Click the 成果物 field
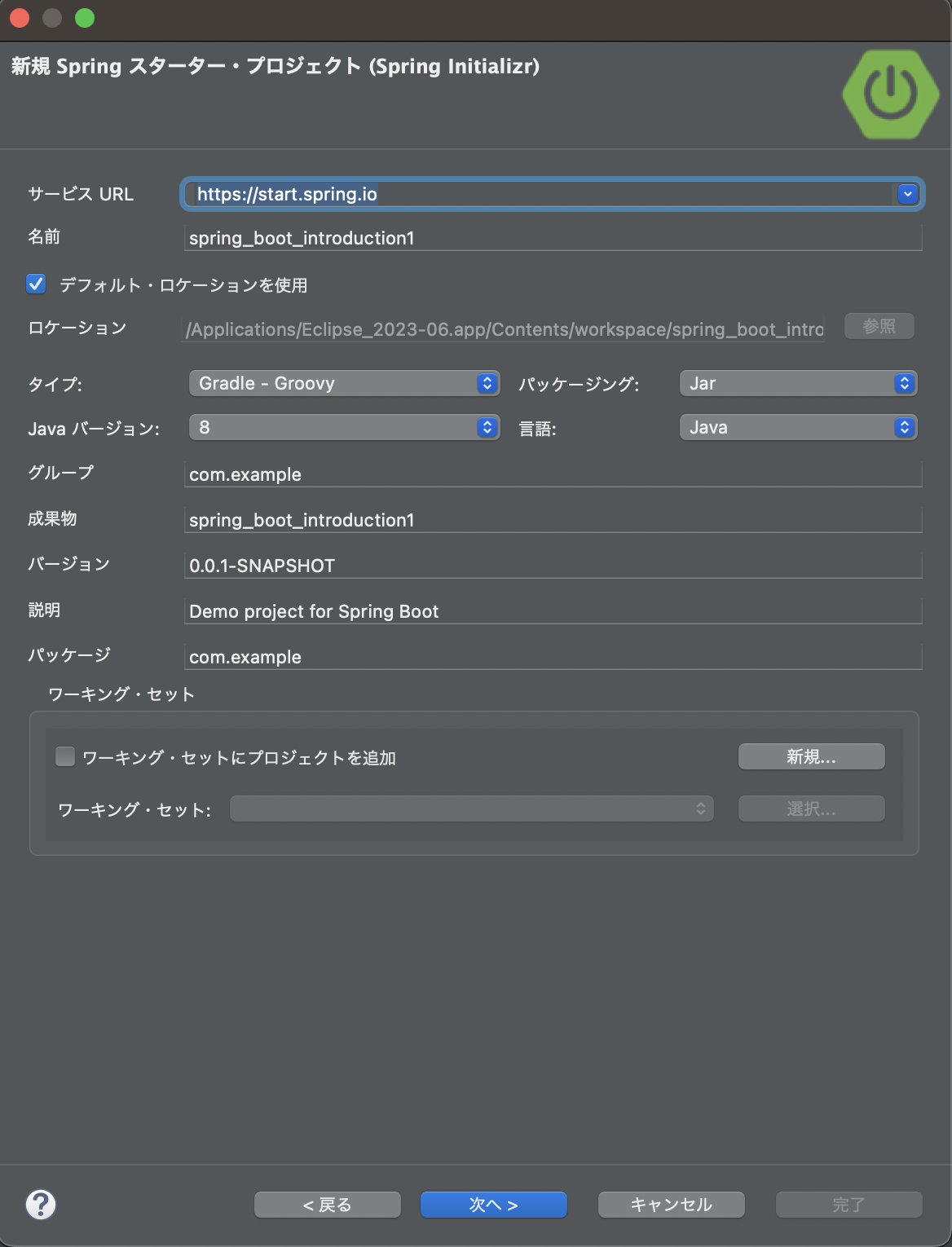 553,519
